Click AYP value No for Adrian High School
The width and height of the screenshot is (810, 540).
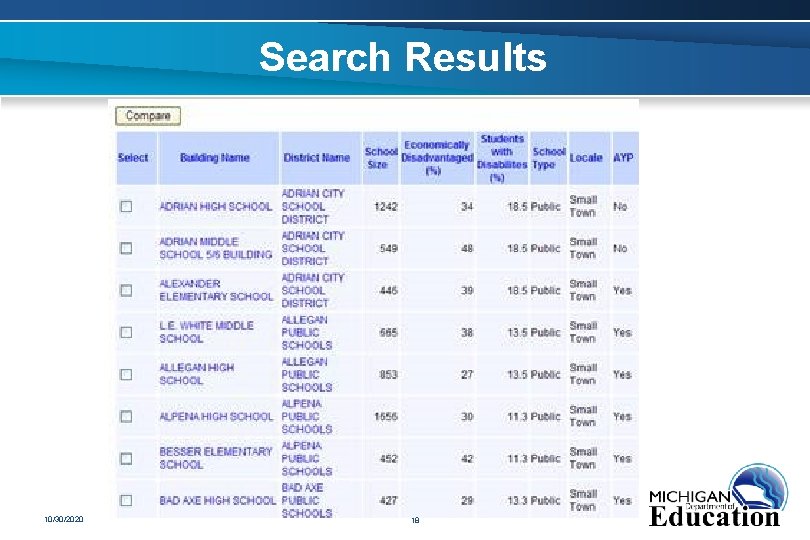click(x=620, y=207)
